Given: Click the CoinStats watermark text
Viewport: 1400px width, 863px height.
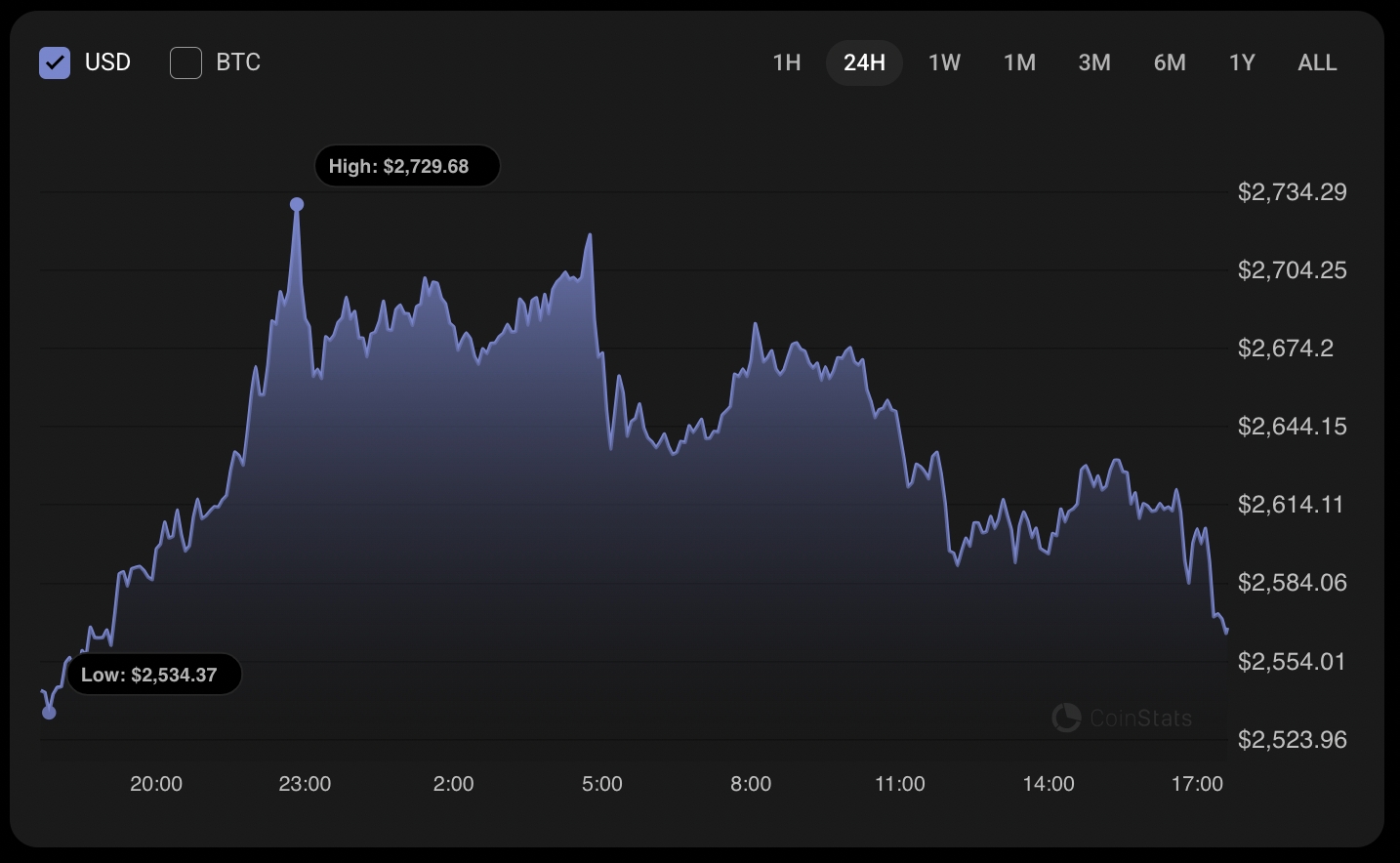Looking at the screenshot, I should (1140, 719).
